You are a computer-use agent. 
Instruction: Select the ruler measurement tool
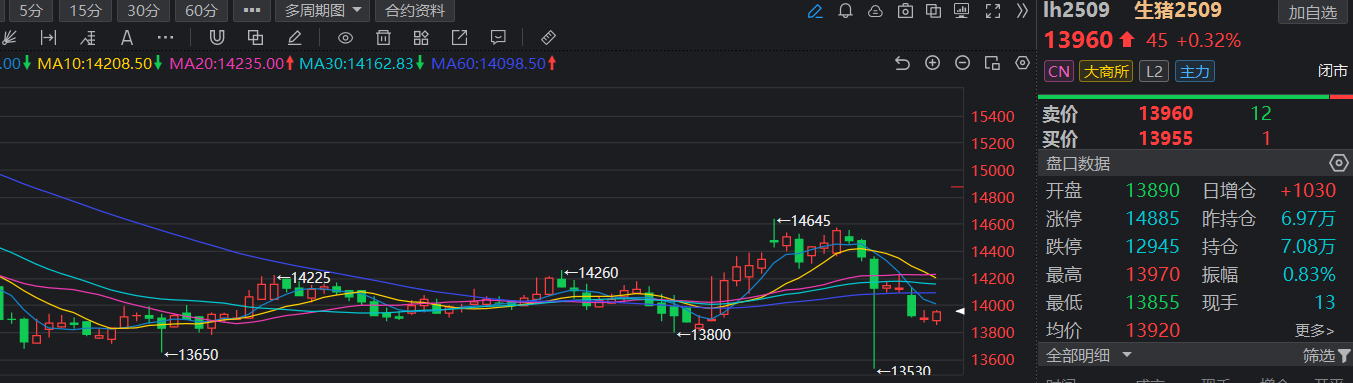[547, 38]
